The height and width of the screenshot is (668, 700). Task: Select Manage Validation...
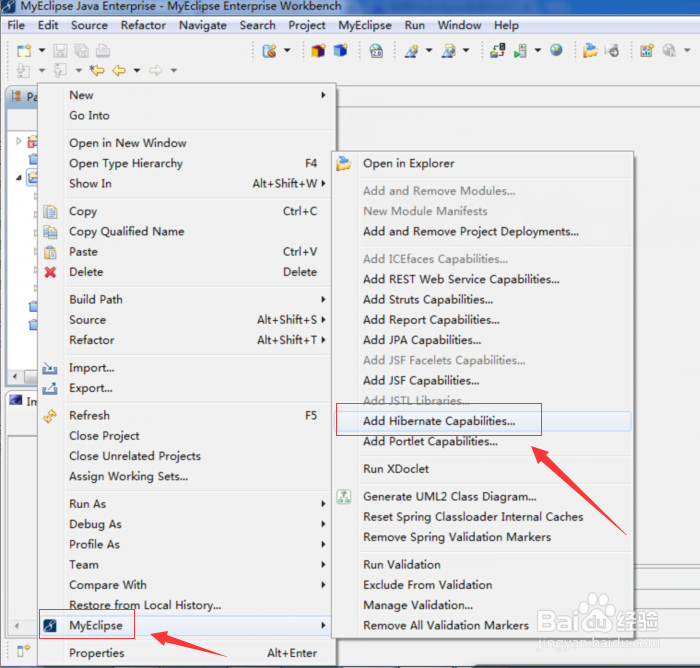(483, 605)
